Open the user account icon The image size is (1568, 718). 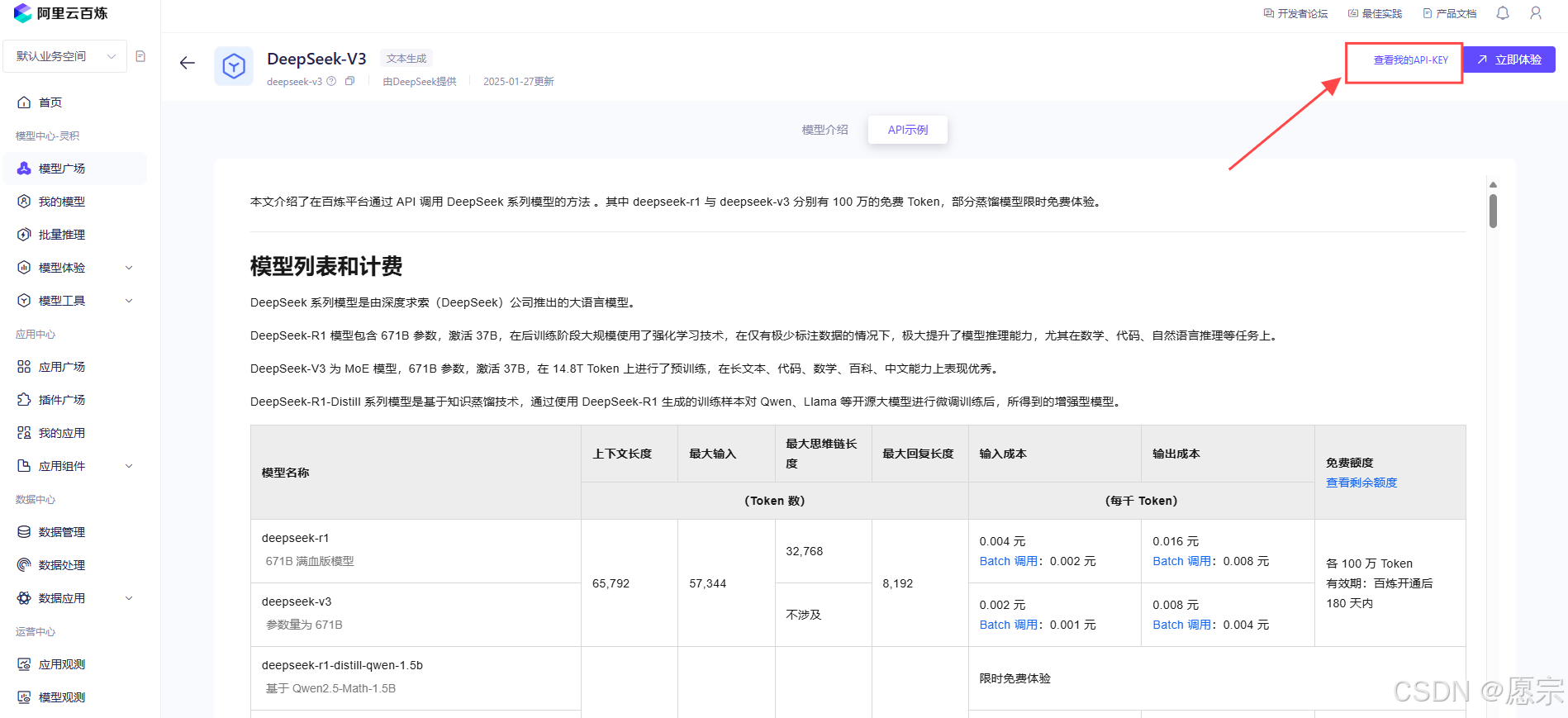click(x=1536, y=13)
